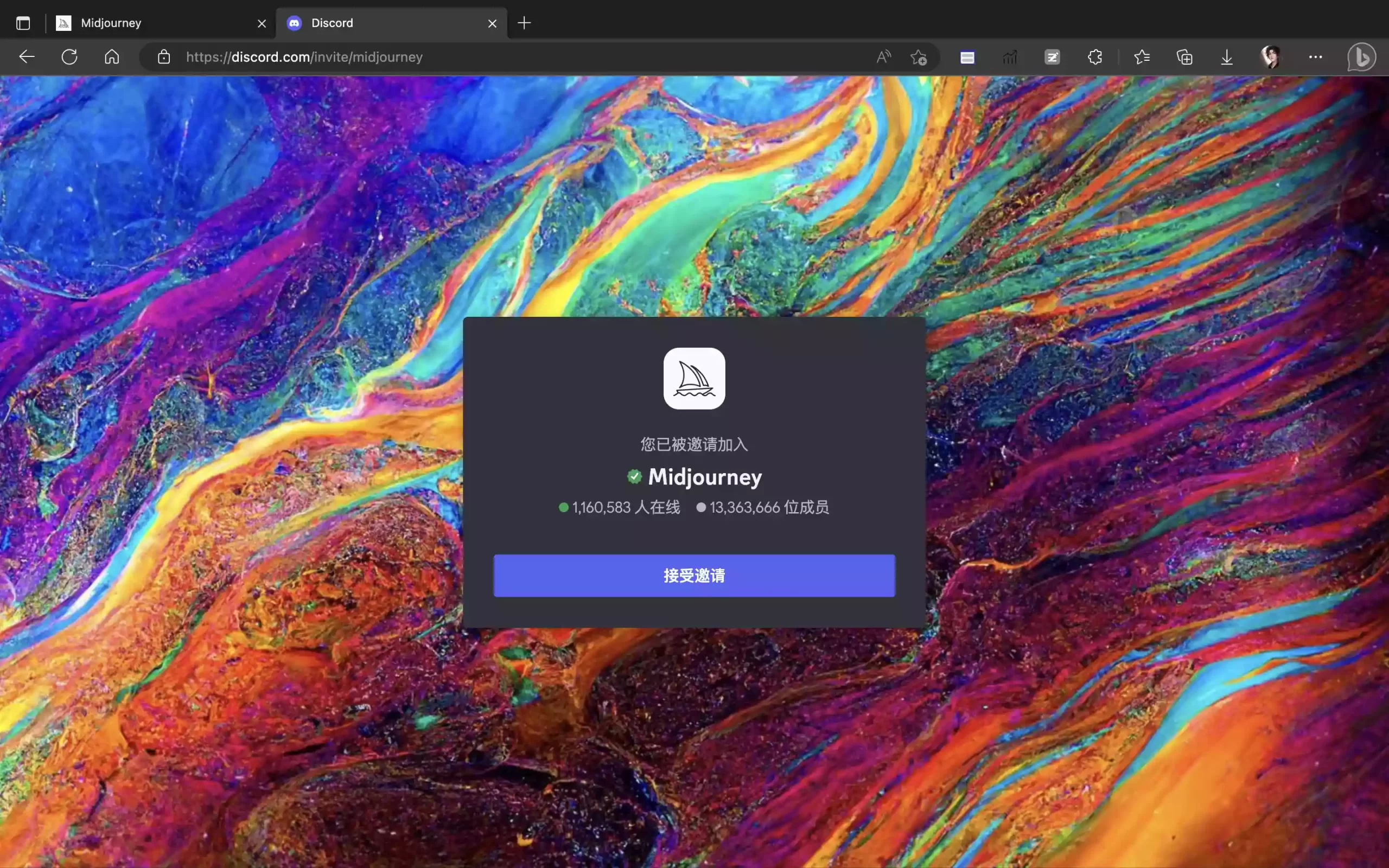The image size is (1389, 868).
Task: Open the browser profile avatar
Action: point(1271,57)
